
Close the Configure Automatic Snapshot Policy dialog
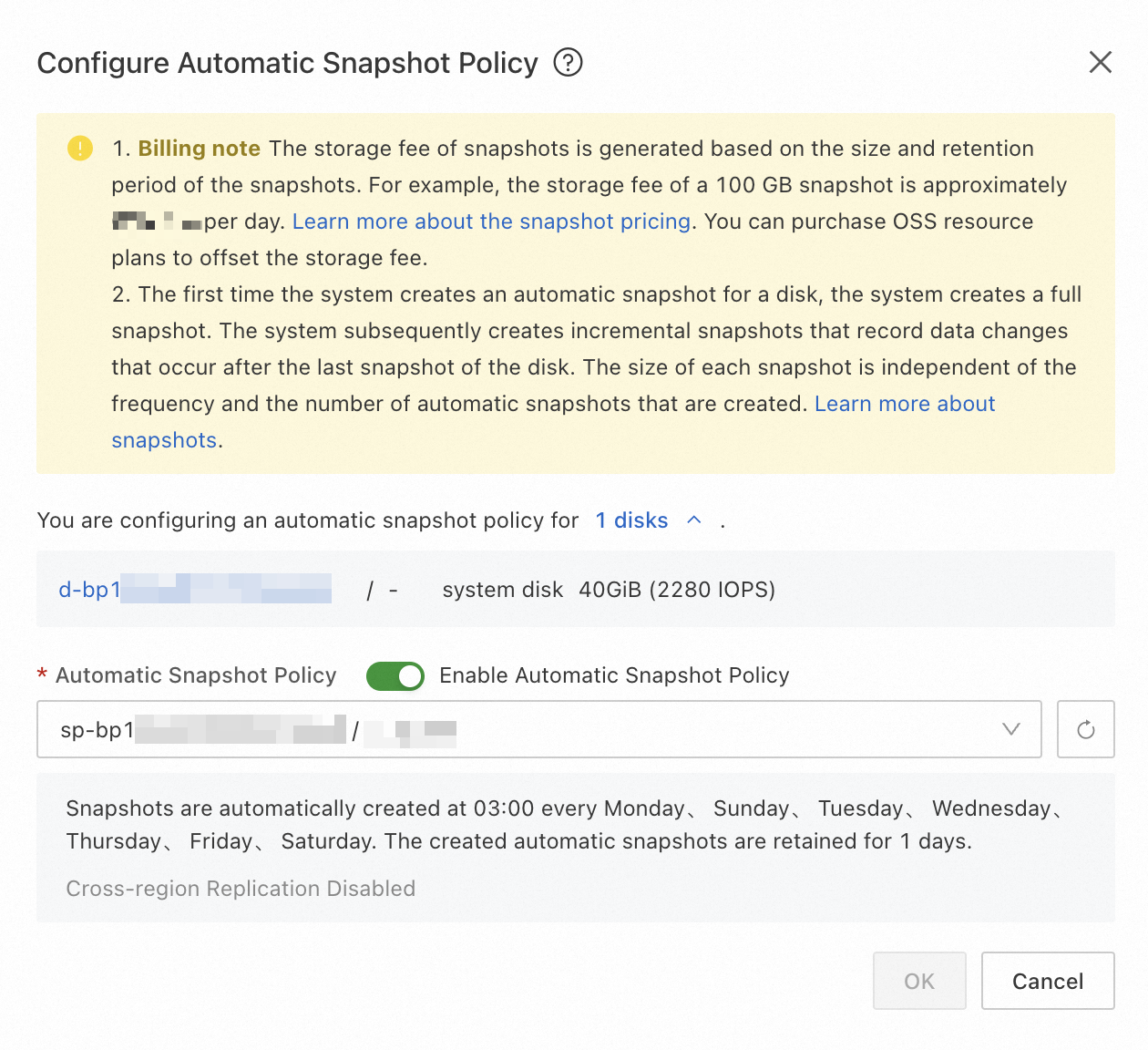[1101, 62]
